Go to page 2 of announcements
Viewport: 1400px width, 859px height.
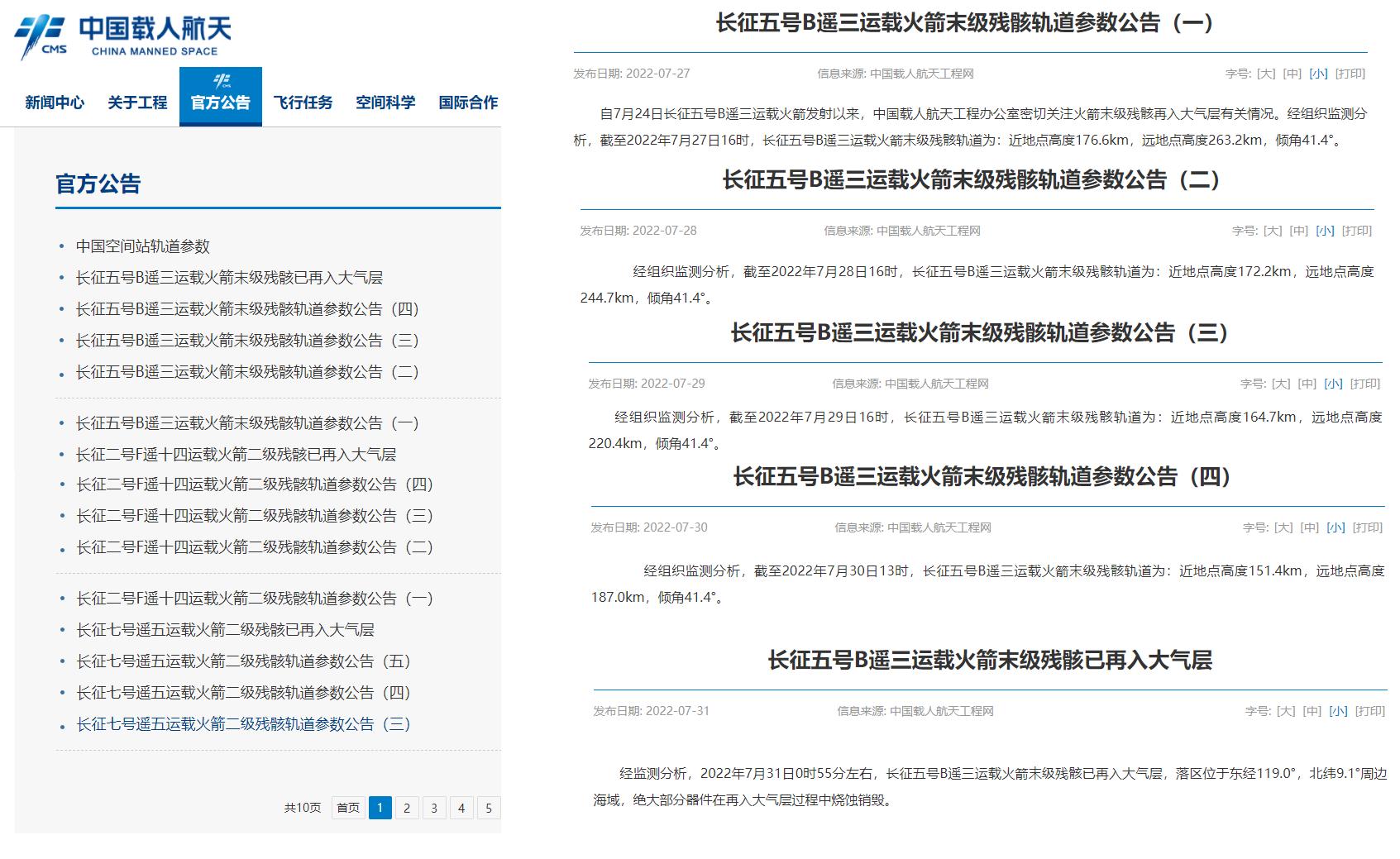point(406,809)
